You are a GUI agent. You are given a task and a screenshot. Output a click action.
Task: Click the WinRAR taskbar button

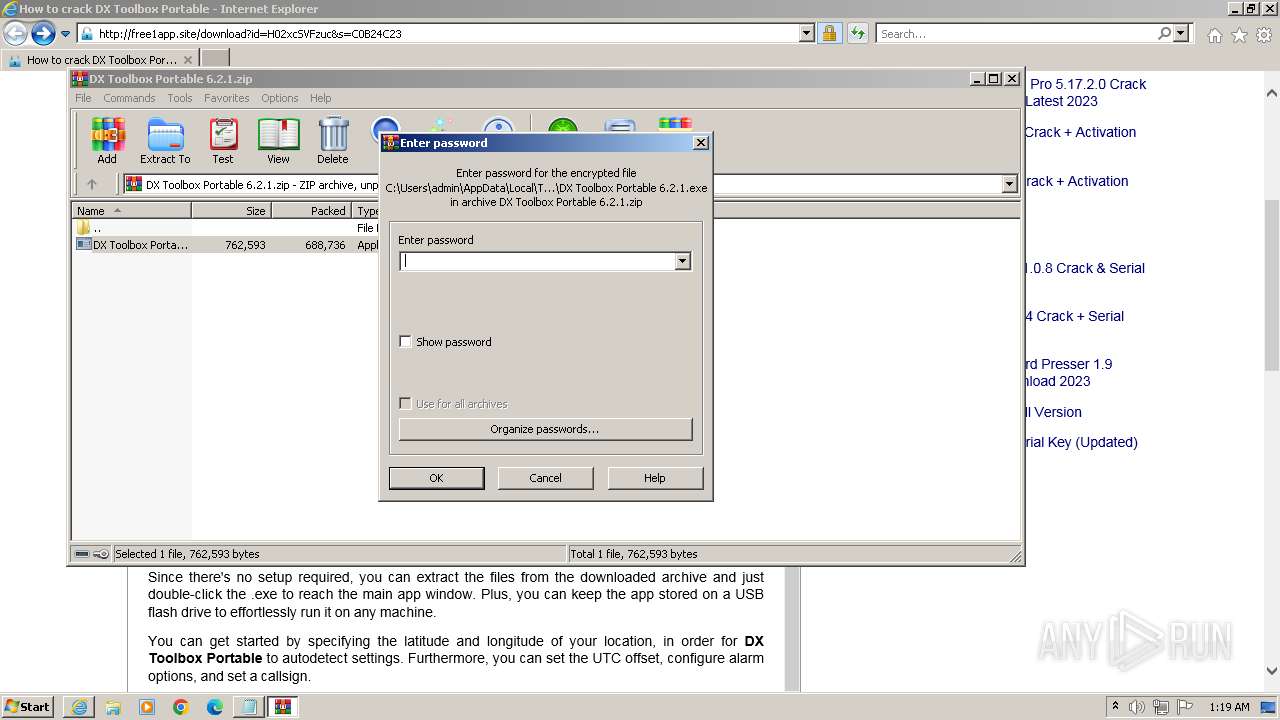pyautogui.click(x=283, y=707)
